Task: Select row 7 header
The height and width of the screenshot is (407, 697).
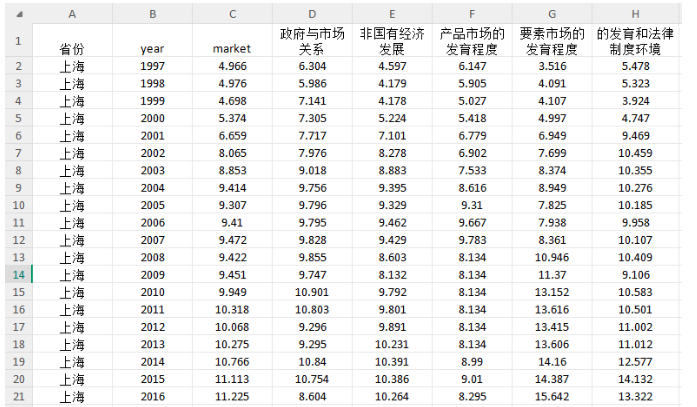Action: click(18, 153)
